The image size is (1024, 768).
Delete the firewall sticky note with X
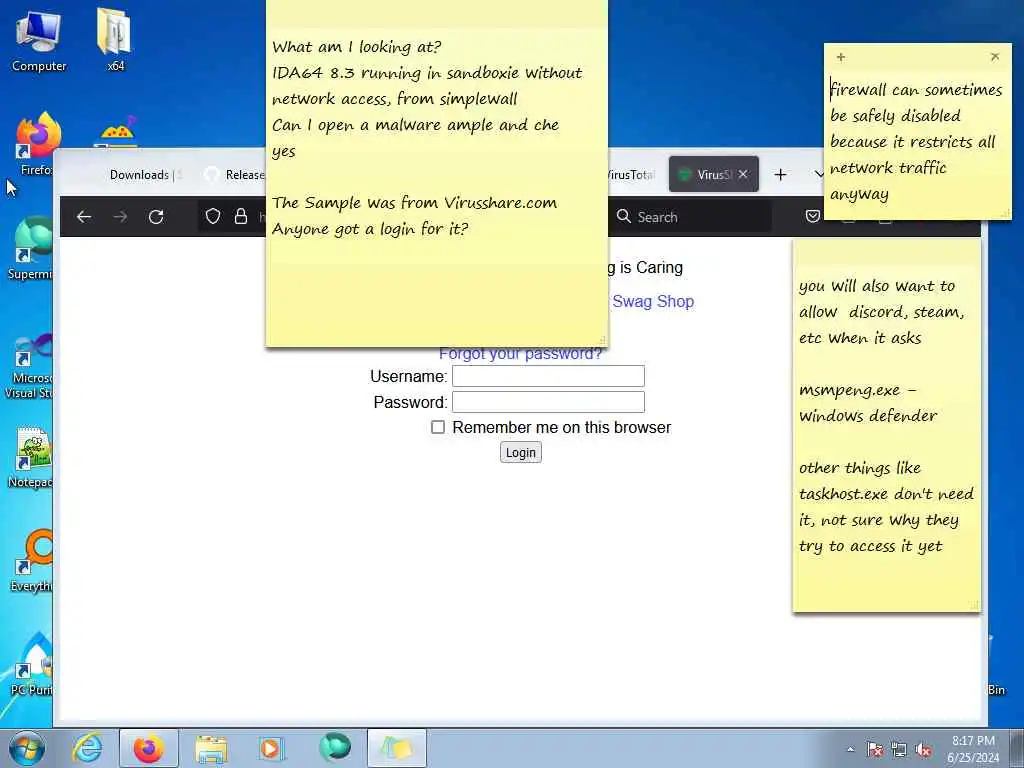tap(995, 57)
